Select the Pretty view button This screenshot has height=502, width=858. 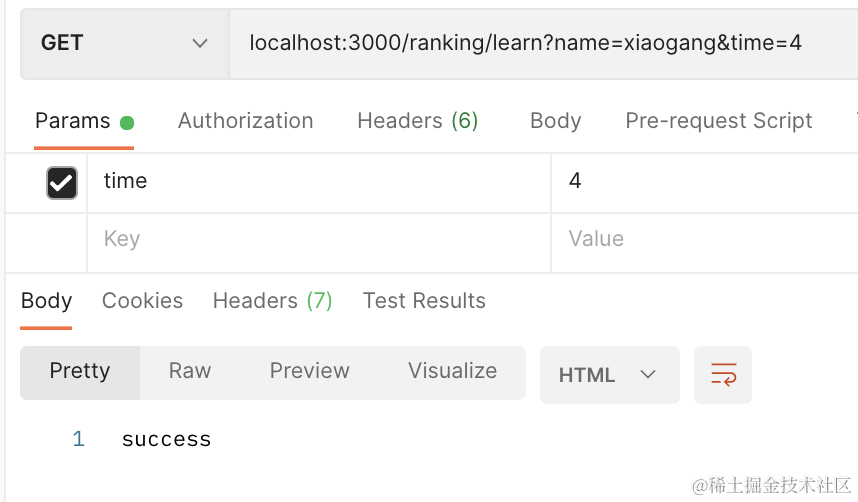(x=80, y=371)
